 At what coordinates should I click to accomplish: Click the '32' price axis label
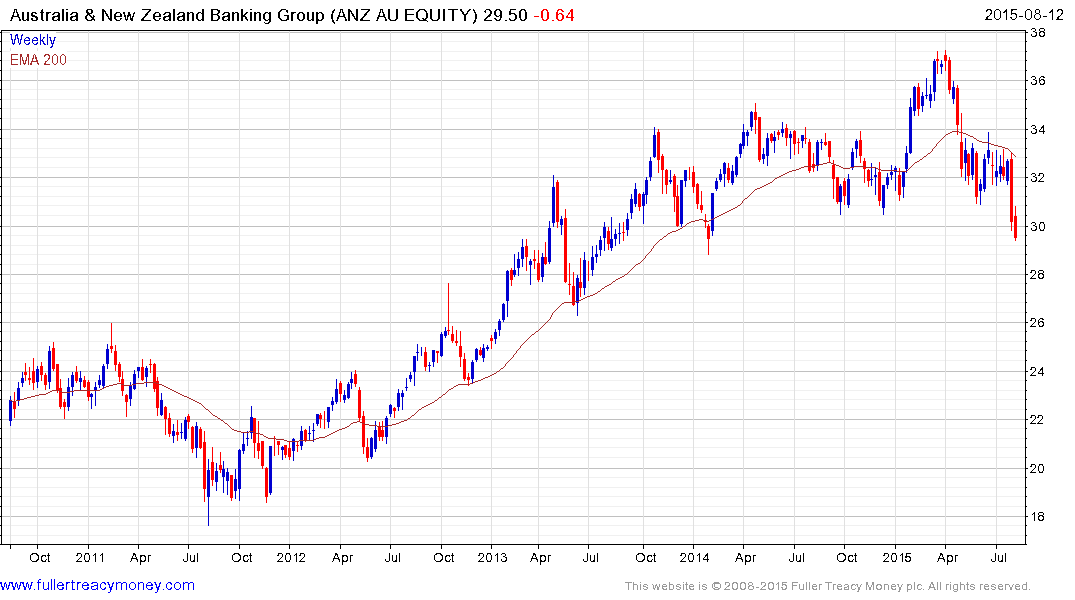(x=1037, y=178)
